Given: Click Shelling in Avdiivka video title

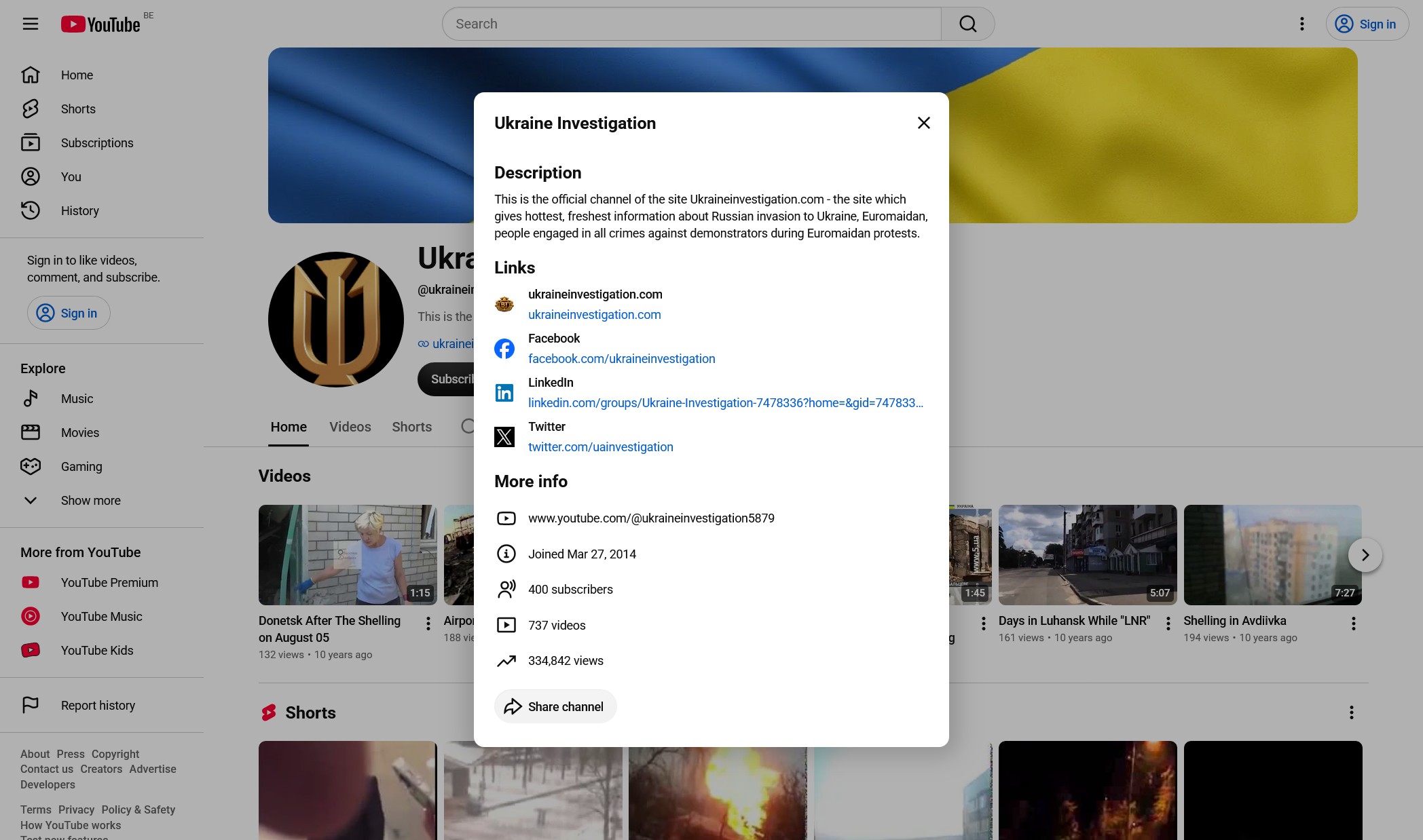Looking at the screenshot, I should [x=1235, y=621].
